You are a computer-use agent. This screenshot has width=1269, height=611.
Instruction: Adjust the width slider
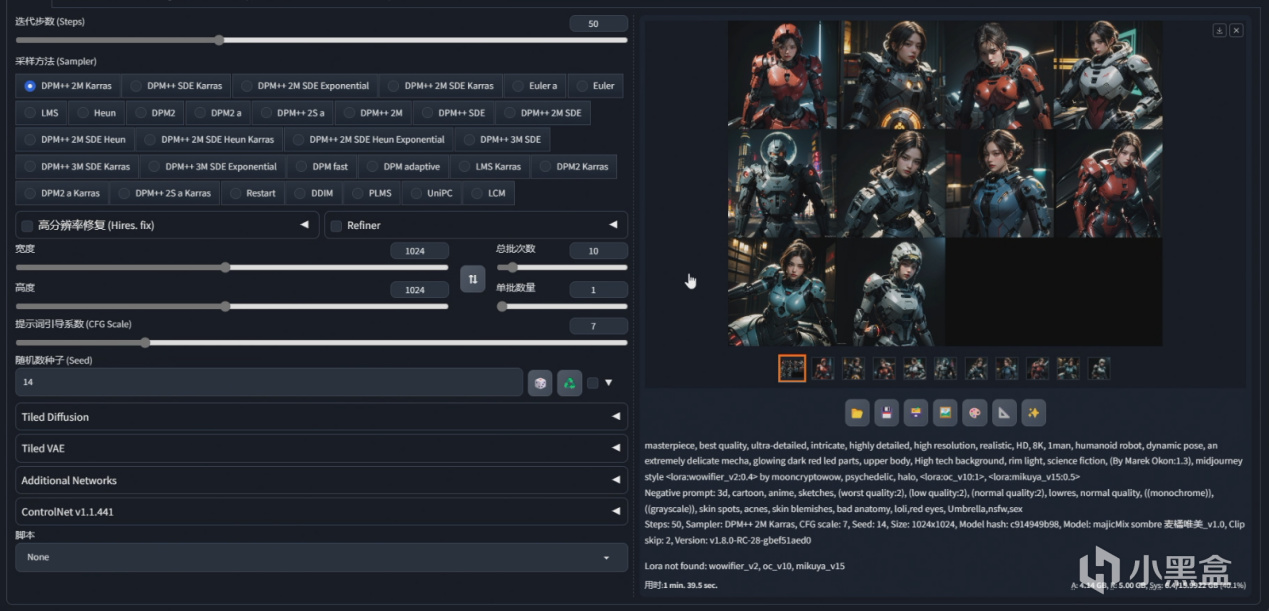click(x=232, y=267)
